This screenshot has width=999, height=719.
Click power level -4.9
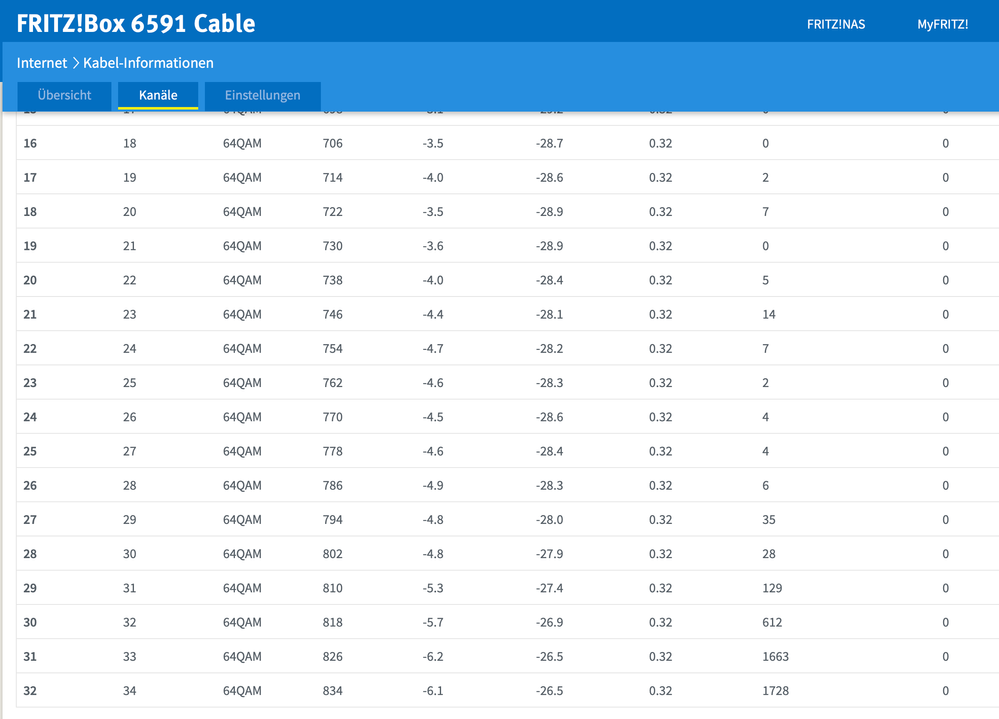[433, 486]
